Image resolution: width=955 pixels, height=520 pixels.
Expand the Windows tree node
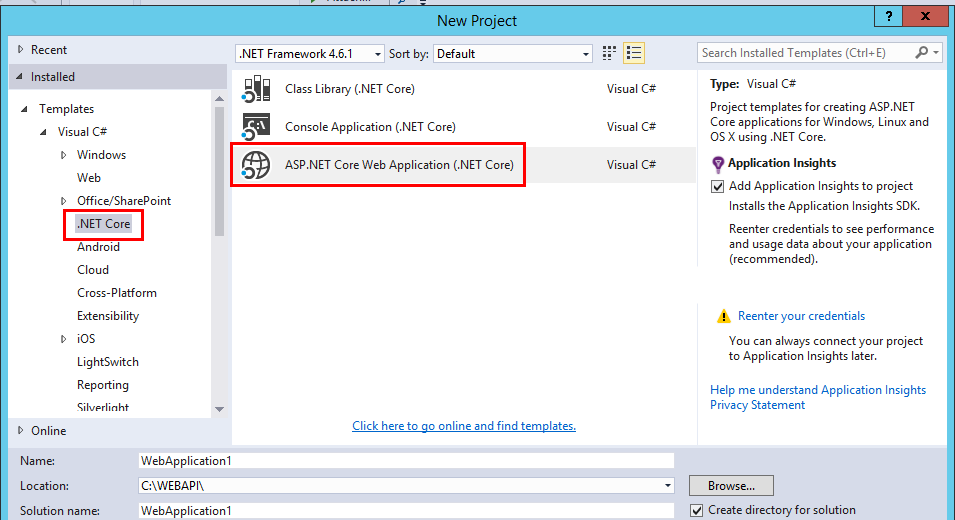[x=63, y=155]
